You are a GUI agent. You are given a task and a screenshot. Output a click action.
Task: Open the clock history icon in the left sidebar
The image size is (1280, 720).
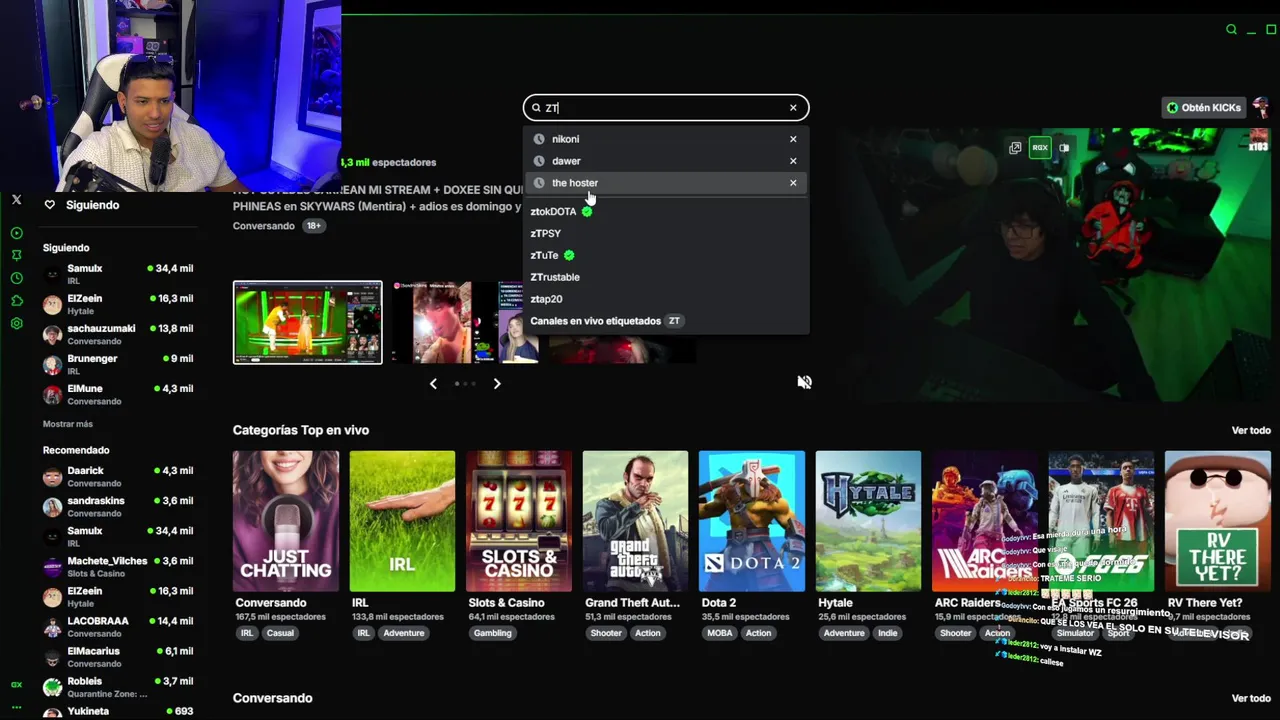click(16, 278)
